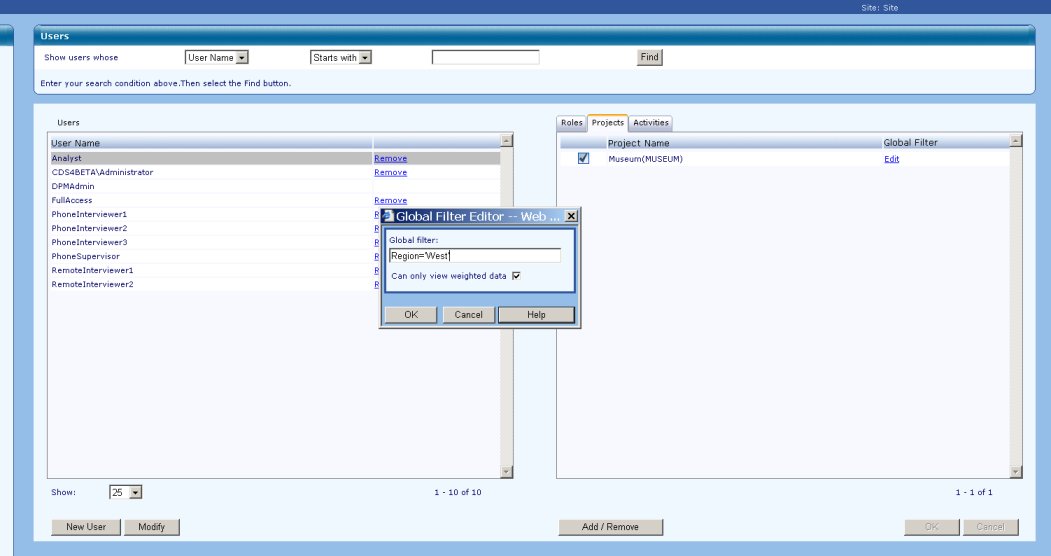Click users list scrollbar down arrow

507,472
